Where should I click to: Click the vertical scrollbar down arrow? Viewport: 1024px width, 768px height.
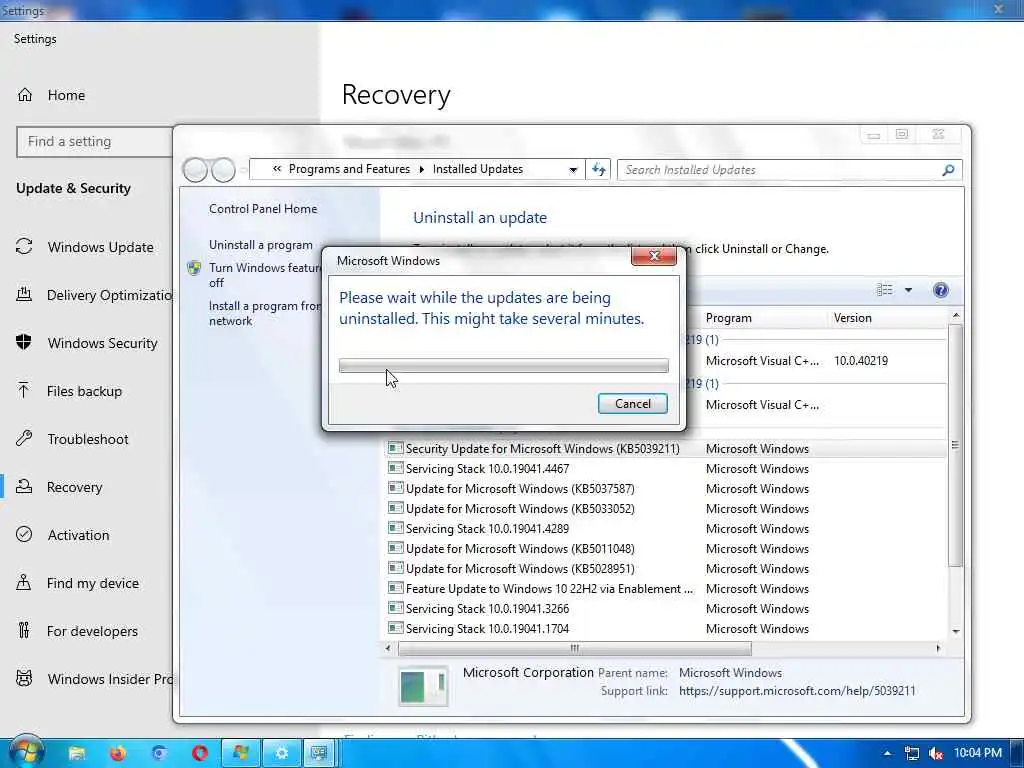click(955, 632)
